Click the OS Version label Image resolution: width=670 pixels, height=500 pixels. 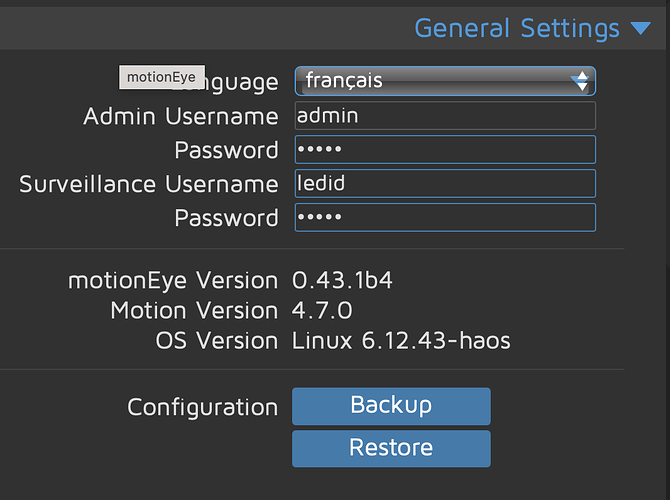point(217,341)
